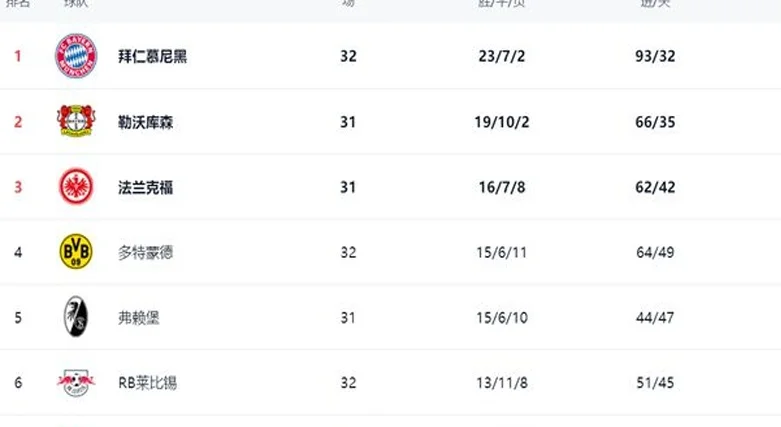Click Dortmund's 64/49 goals figure
Viewport: 781px width, 427px height.
click(x=655, y=253)
